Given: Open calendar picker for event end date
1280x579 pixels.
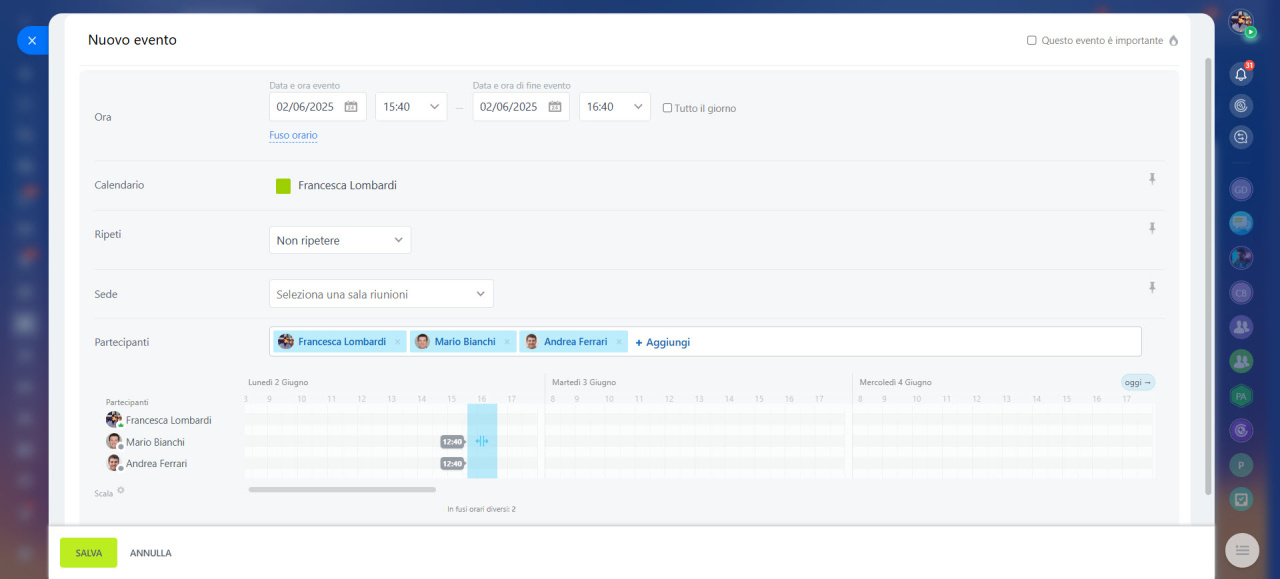Looking at the screenshot, I should pyautogui.click(x=555, y=107).
